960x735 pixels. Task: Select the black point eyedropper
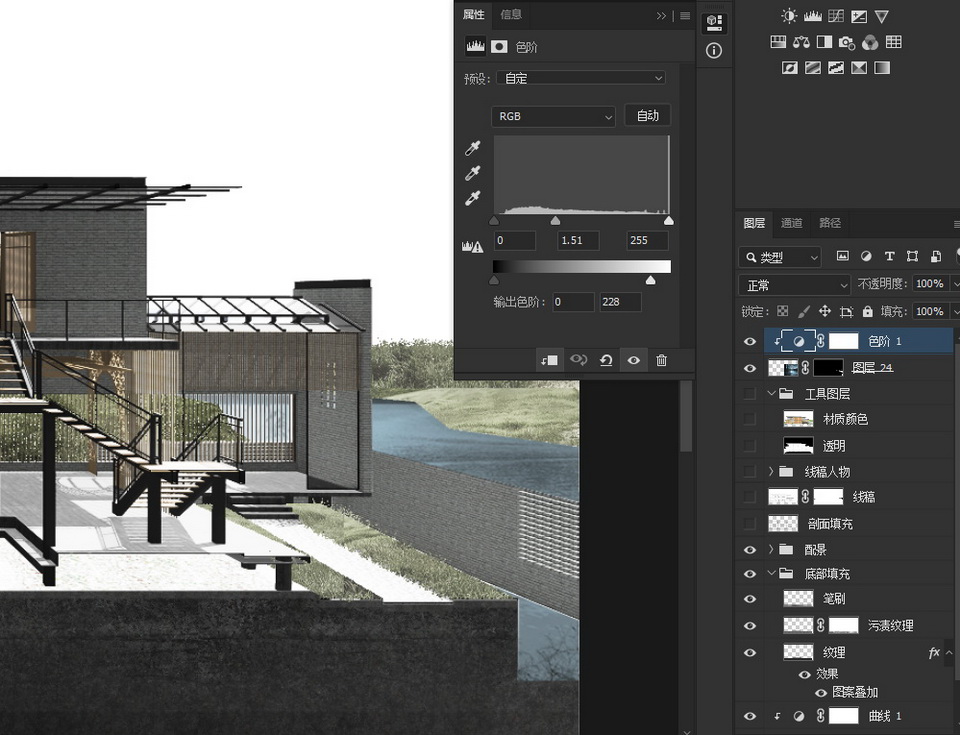click(473, 149)
